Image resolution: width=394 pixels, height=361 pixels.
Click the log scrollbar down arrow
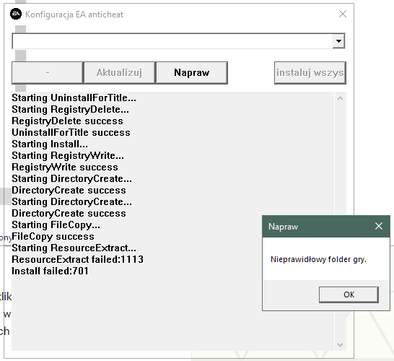tap(340, 345)
